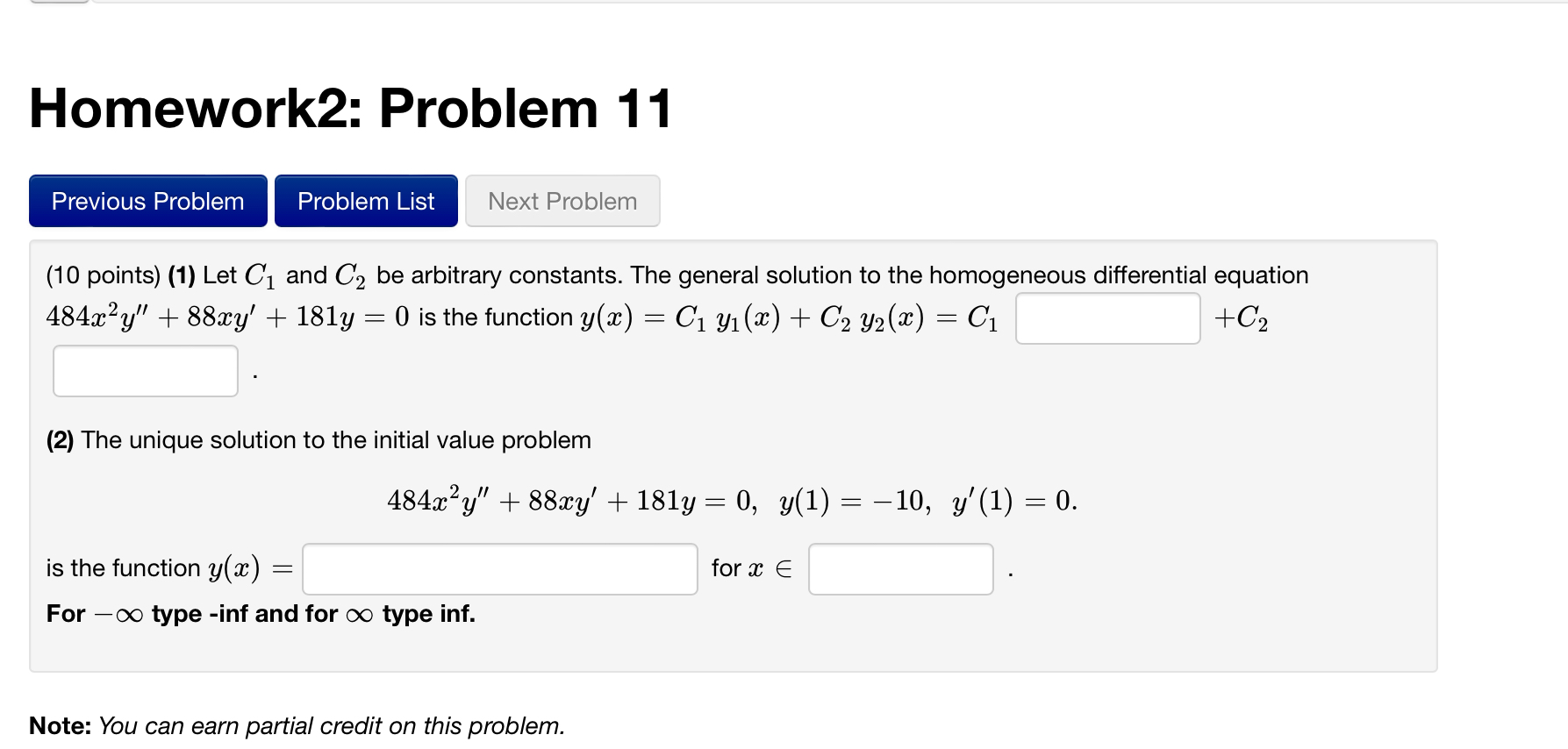Click inside the second empty answer blank

pos(145,369)
